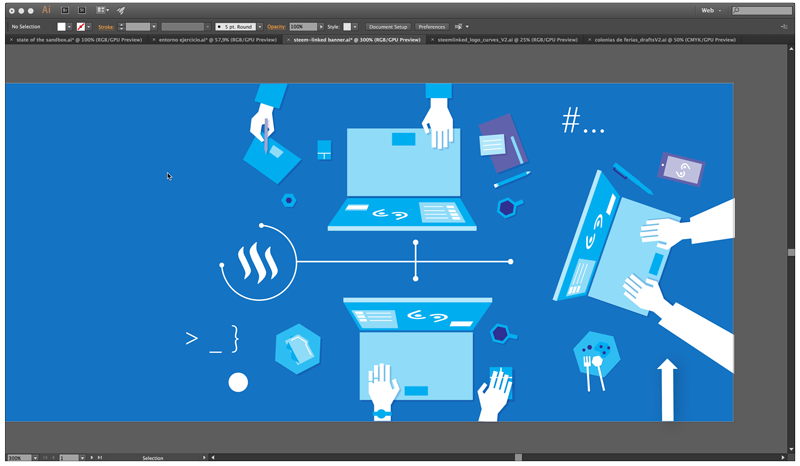The image size is (800, 466).
Task: Expand the align-to dropdown arrow
Action: tap(467, 27)
